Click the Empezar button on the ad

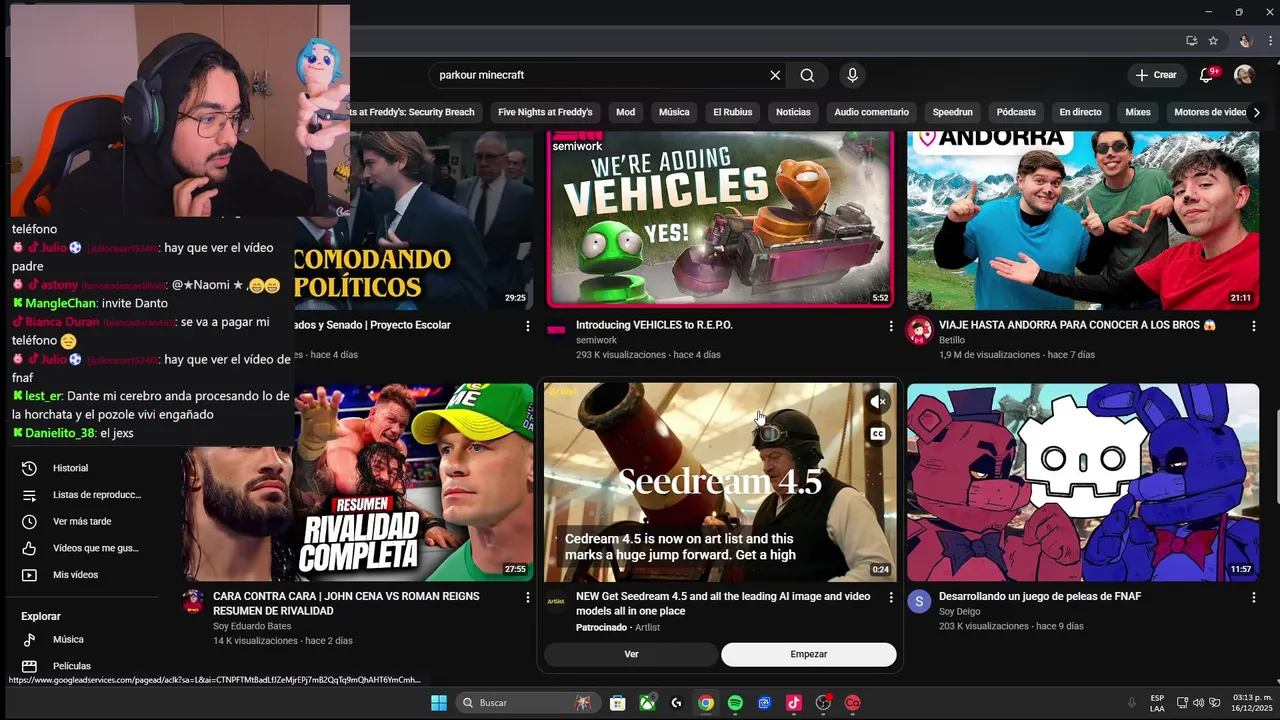click(809, 654)
